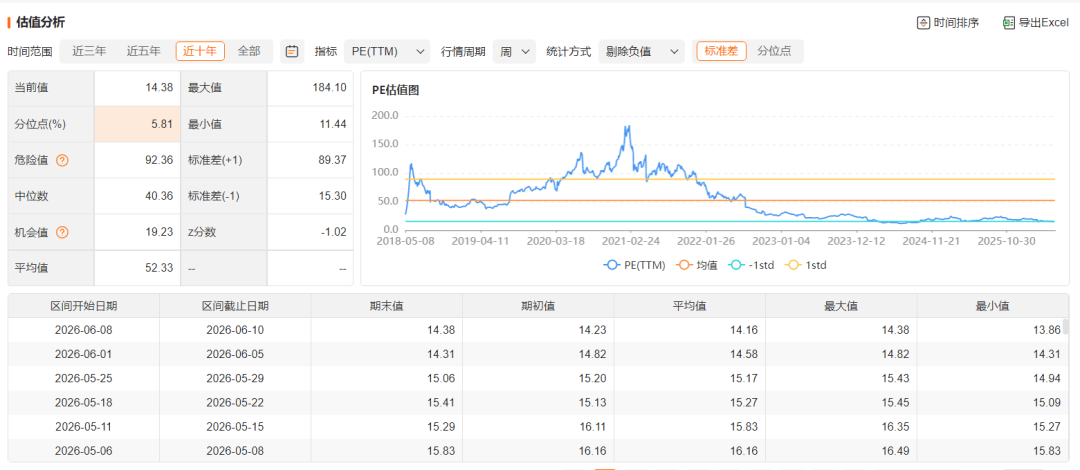Click the 机会值 help question icon
This screenshot has width=1080, height=470.
62,232
